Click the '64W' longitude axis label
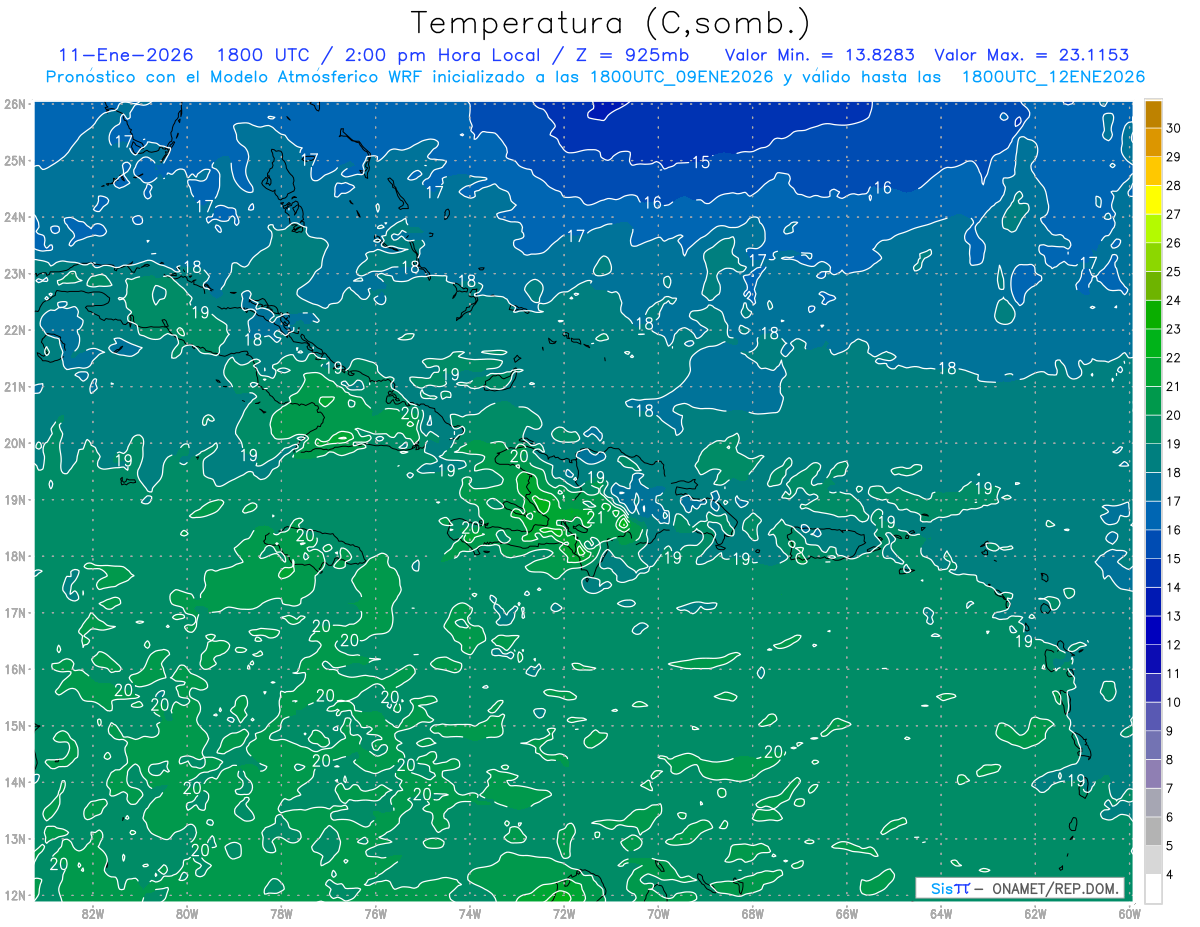The height and width of the screenshot is (927, 1200). coord(941,913)
